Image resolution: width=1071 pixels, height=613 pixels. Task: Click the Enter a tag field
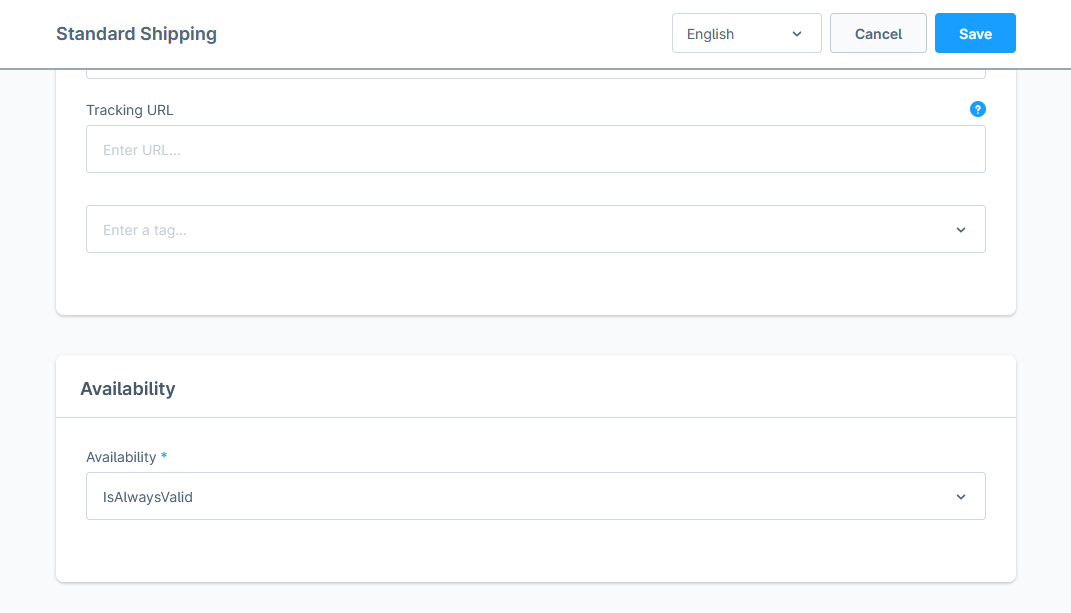click(x=536, y=229)
